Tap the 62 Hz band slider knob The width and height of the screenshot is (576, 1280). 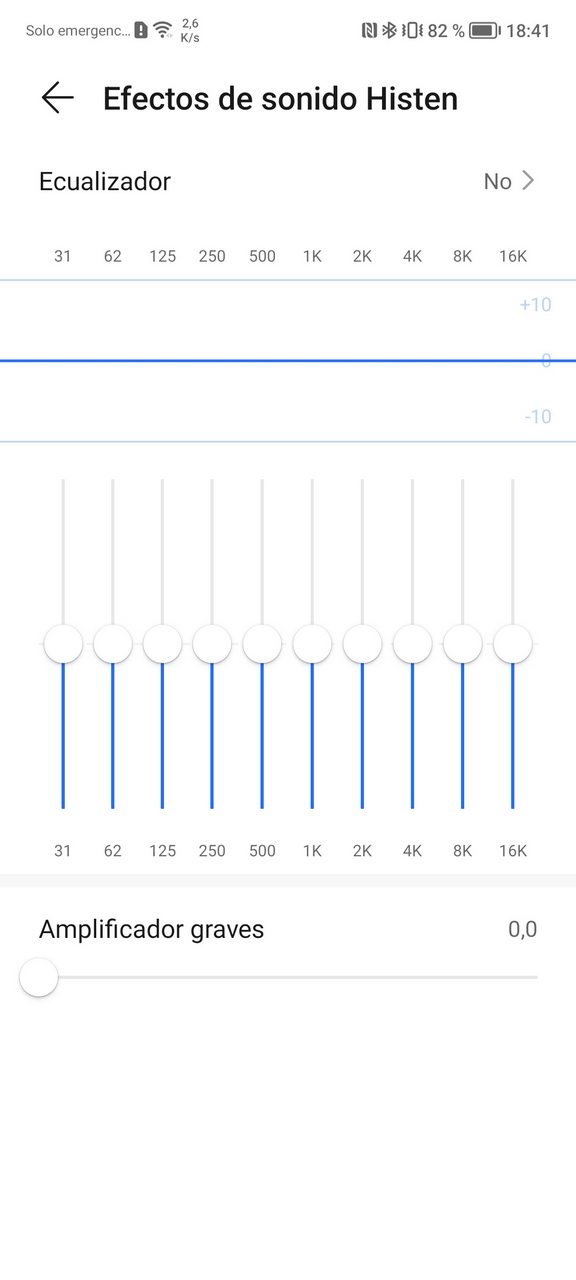click(x=113, y=644)
